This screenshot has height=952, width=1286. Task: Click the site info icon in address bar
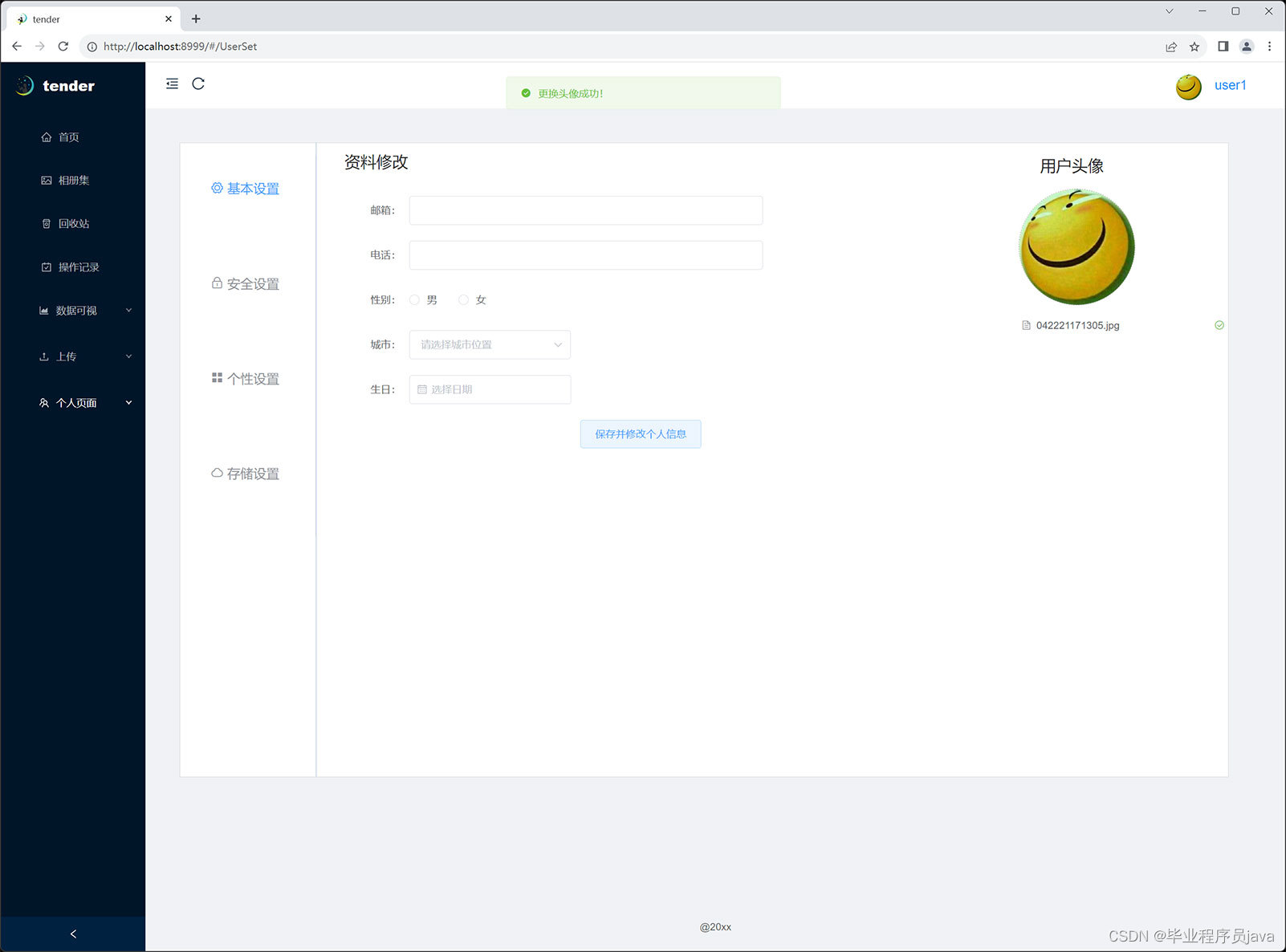click(92, 47)
